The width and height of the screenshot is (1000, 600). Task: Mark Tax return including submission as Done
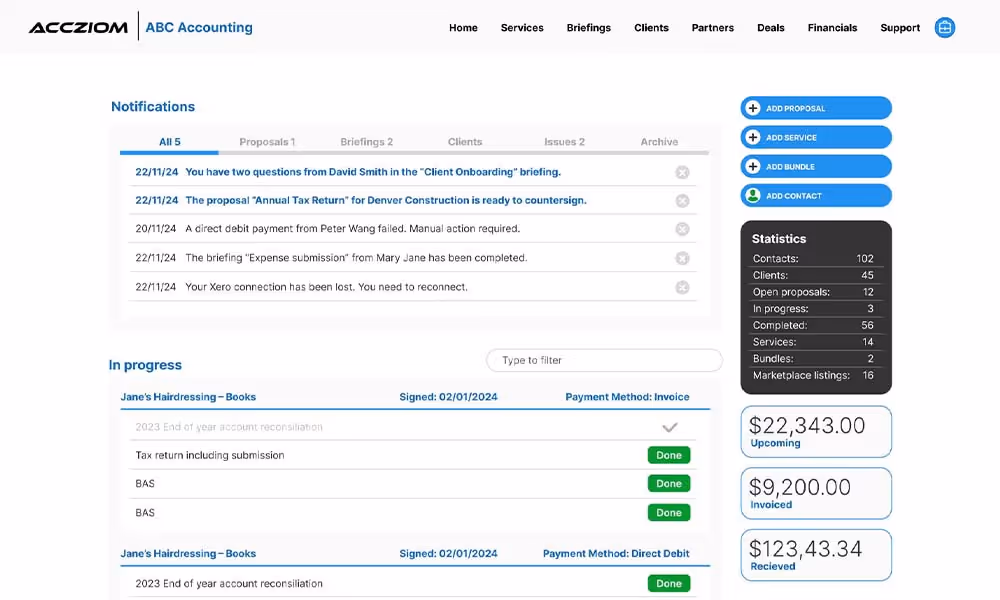[x=669, y=455]
